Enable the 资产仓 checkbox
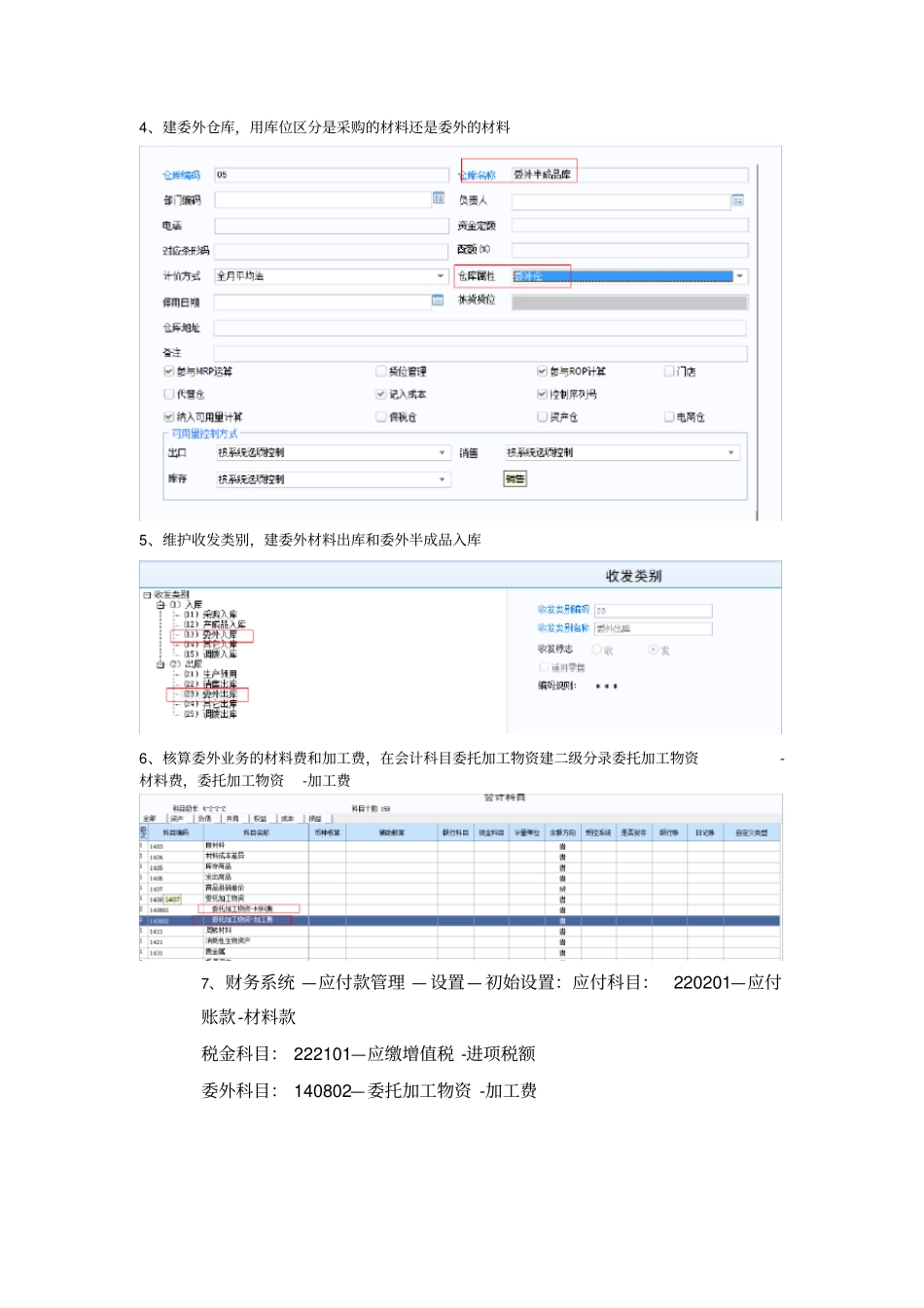The width and height of the screenshot is (924, 1308). pos(543,417)
